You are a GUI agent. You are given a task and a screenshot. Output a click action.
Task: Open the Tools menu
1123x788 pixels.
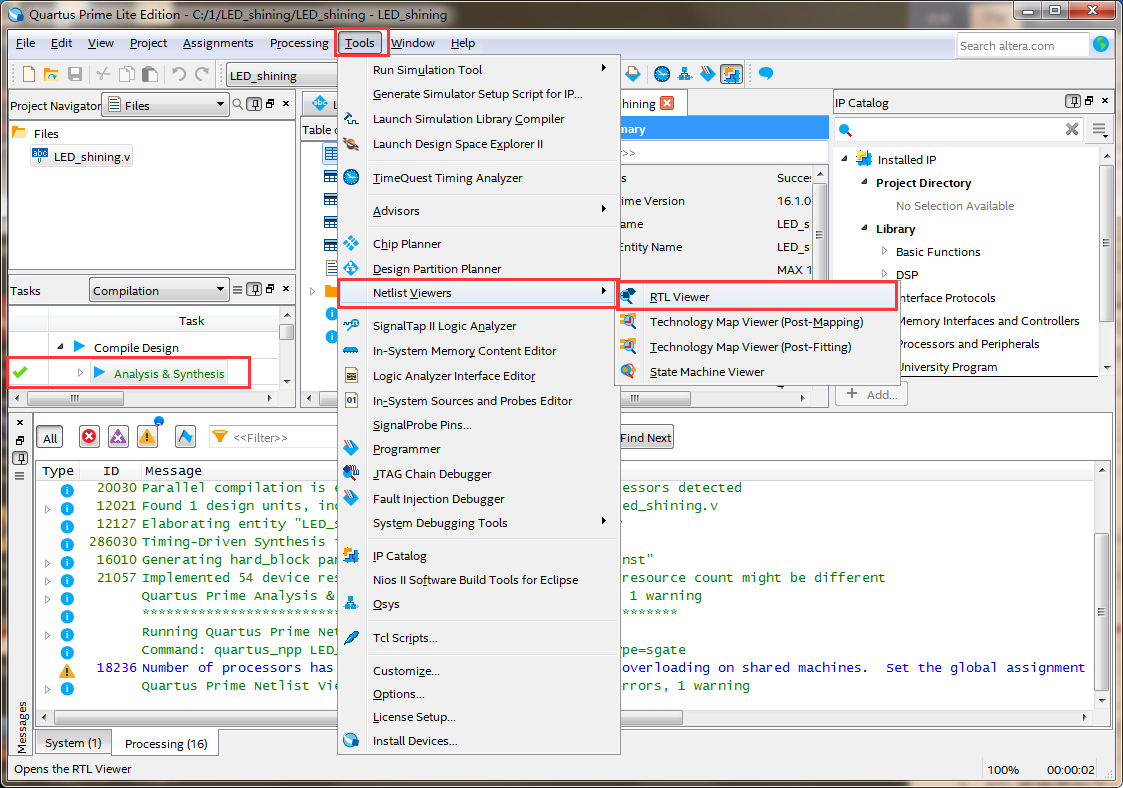click(360, 43)
